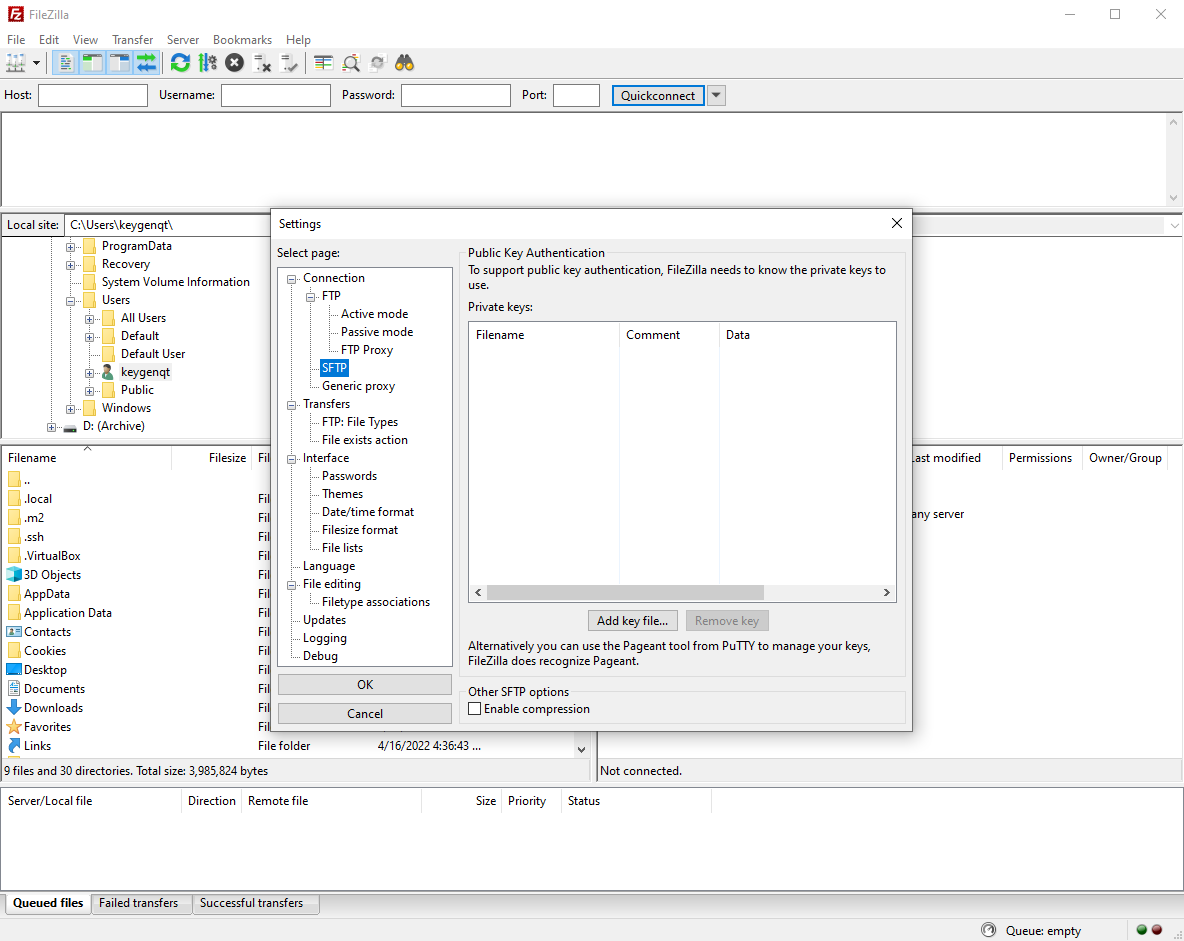Click the Links folder icon

pos(14,745)
